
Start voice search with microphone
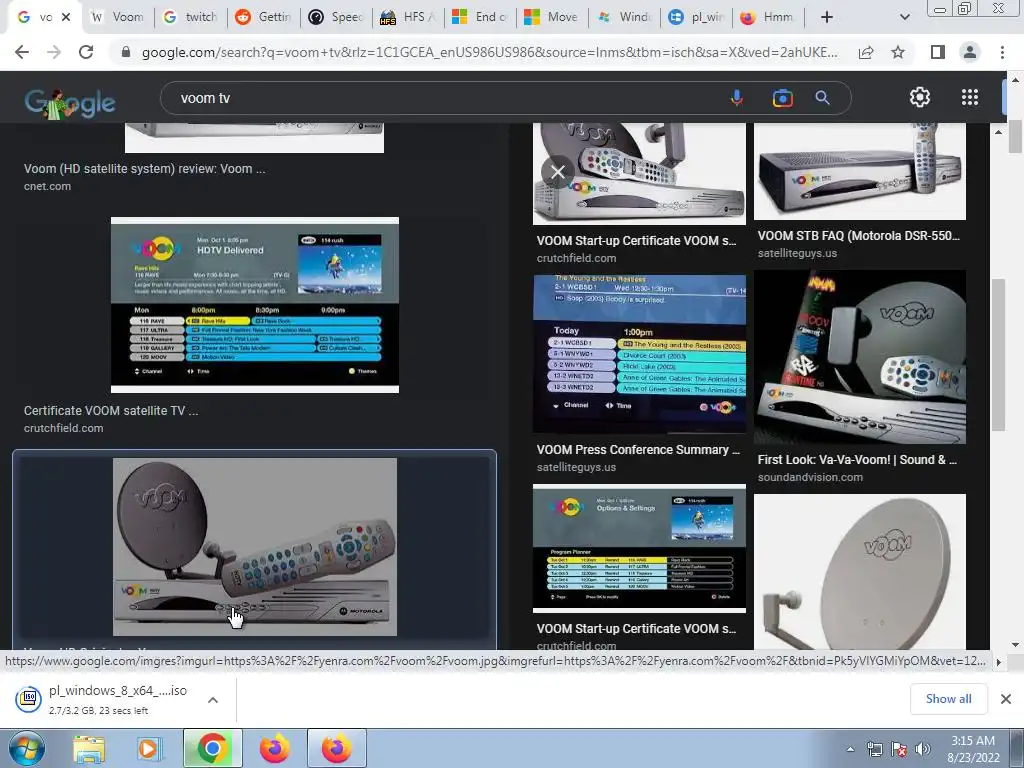pyautogui.click(x=737, y=98)
